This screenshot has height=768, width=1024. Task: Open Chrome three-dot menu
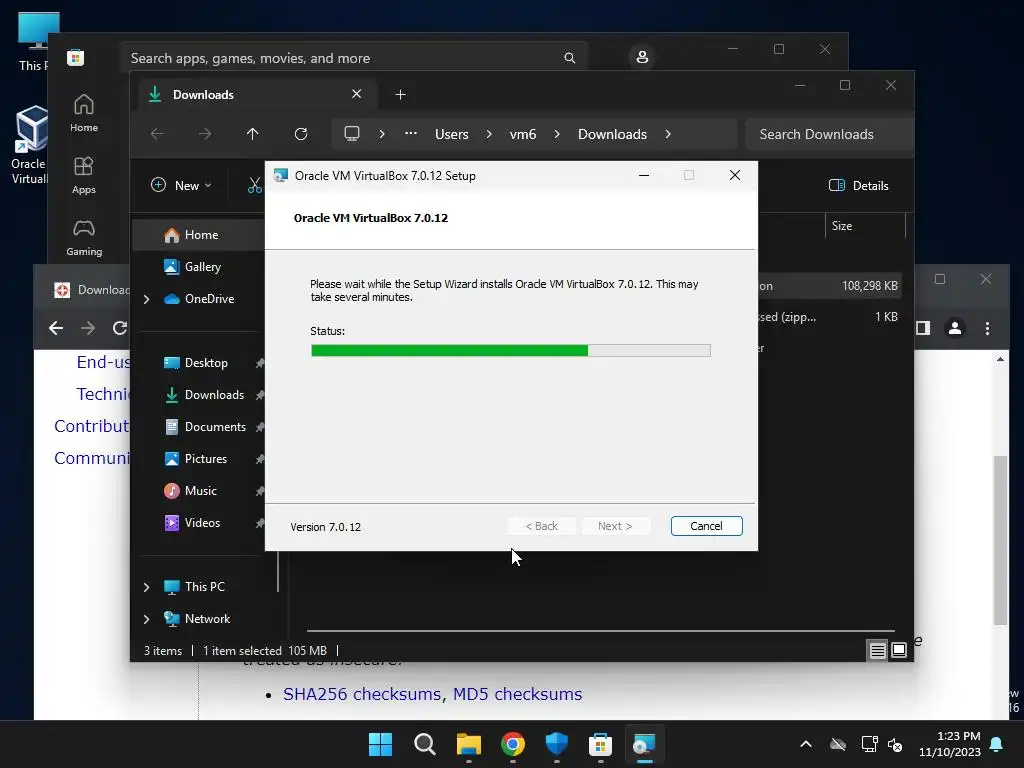[x=987, y=328]
